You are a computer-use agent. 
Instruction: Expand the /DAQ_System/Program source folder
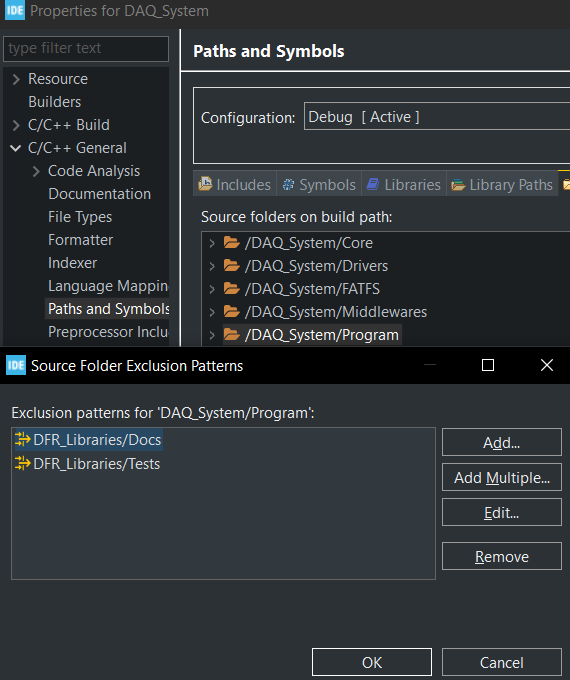212,335
